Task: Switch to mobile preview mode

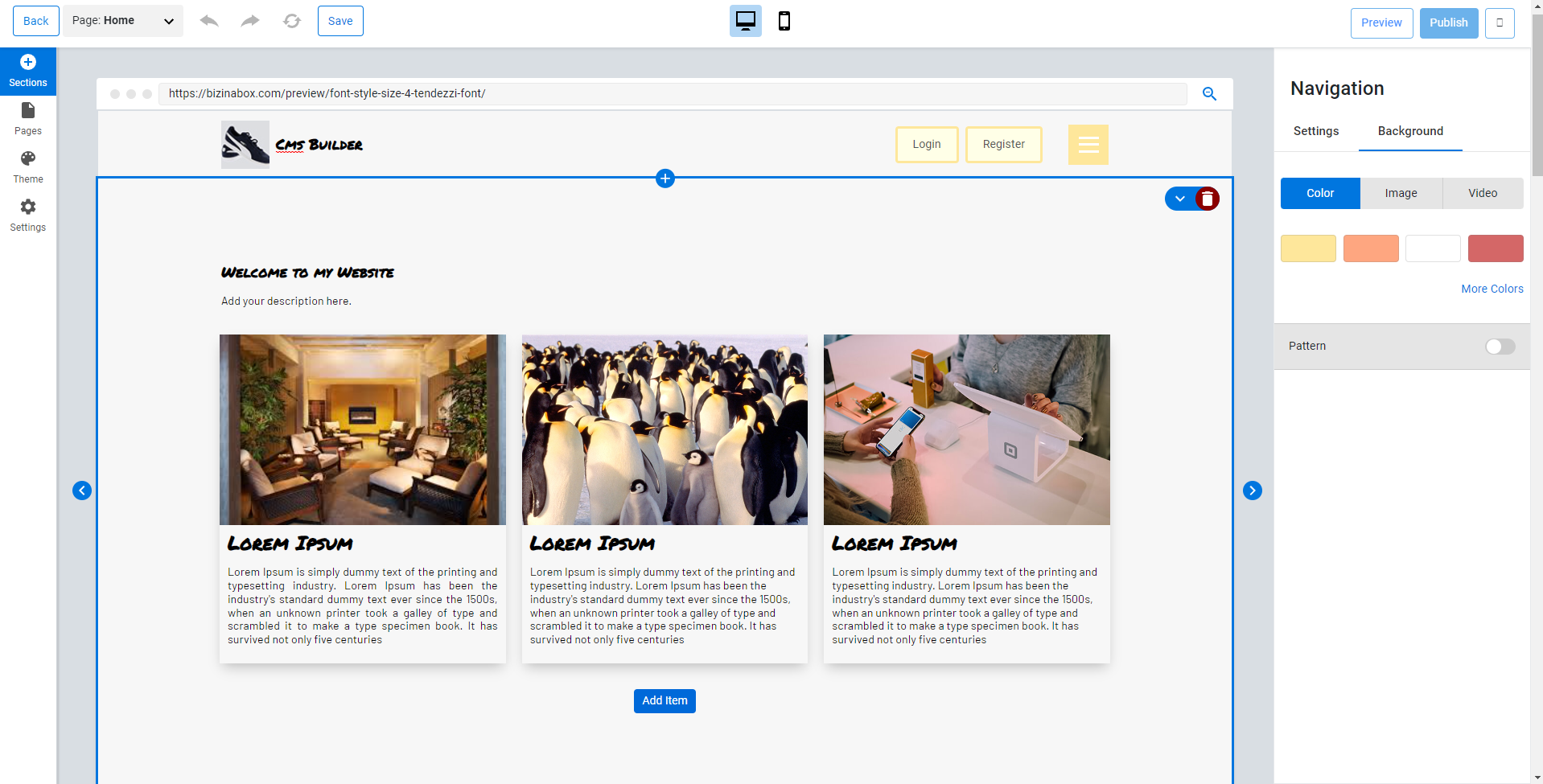Action: tap(783, 21)
